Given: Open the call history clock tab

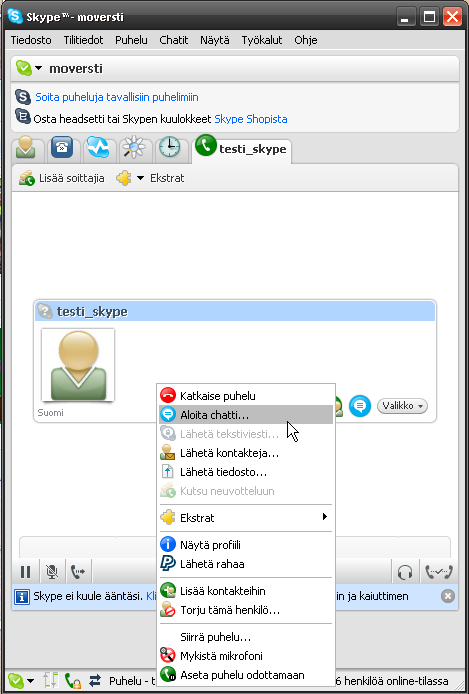Looking at the screenshot, I should point(169,148).
